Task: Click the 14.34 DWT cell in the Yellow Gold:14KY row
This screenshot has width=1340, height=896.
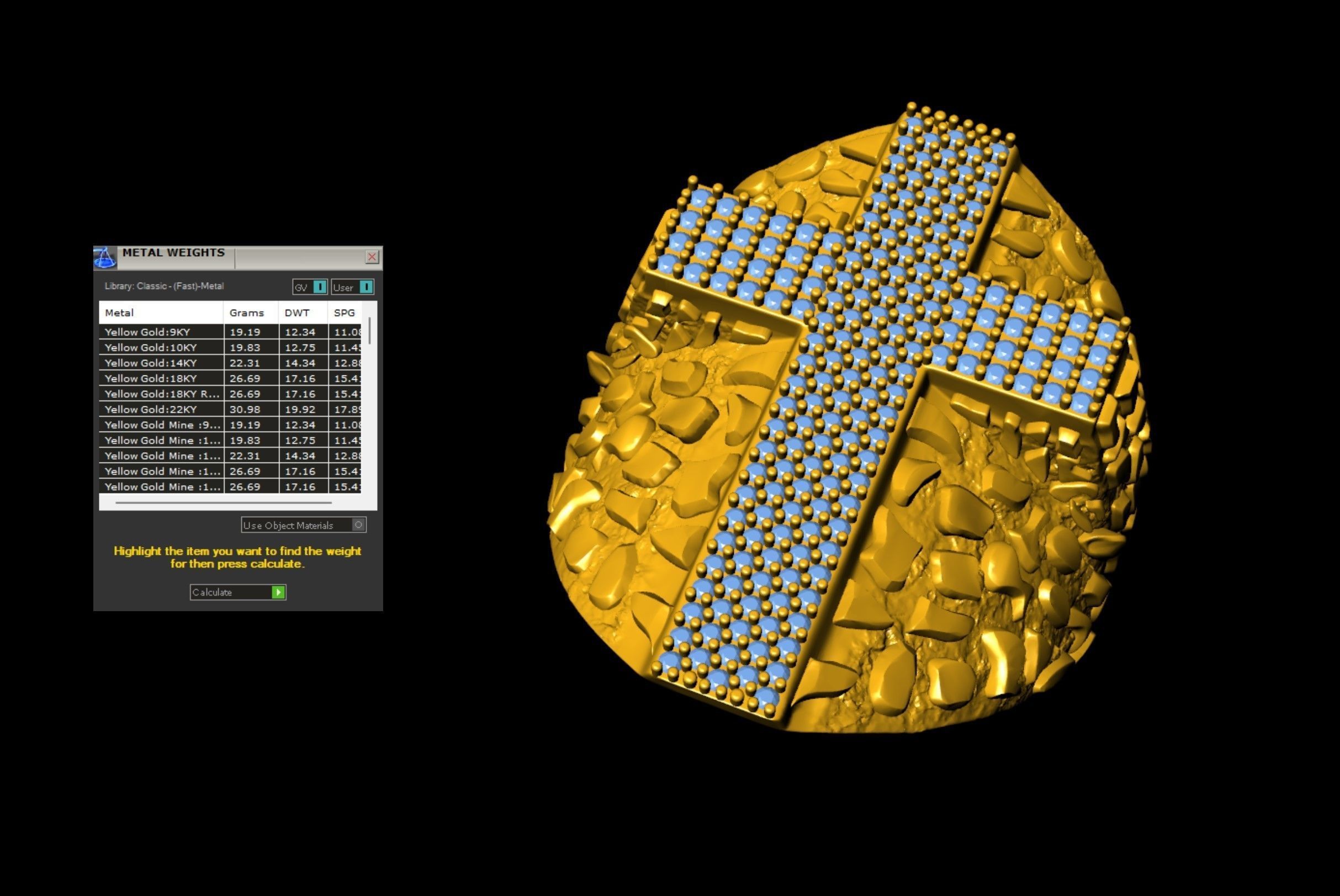Action: (304, 363)
